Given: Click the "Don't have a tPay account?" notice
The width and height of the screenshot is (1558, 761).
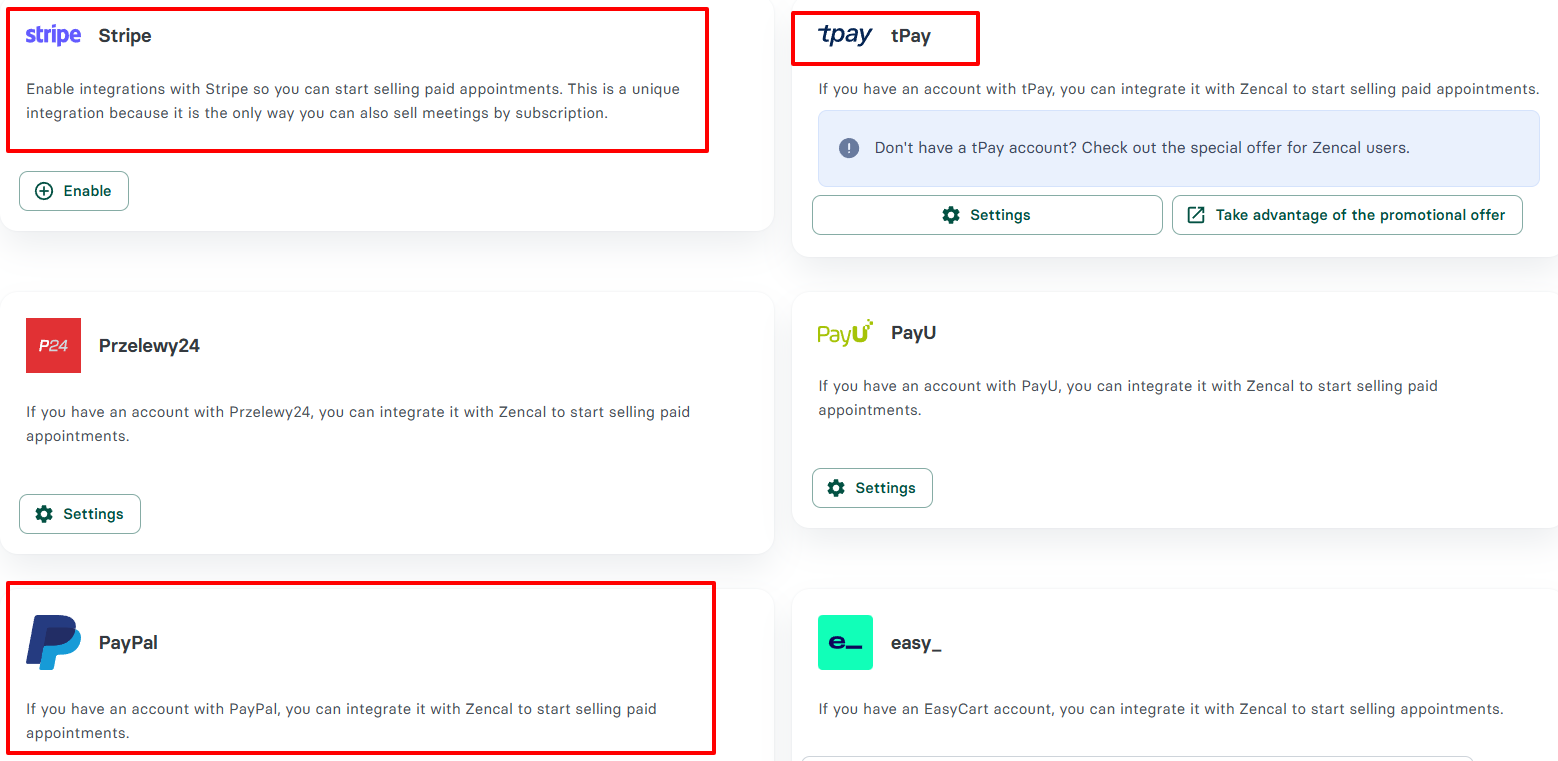Looking at the screenshot, I should (1142, 148).
